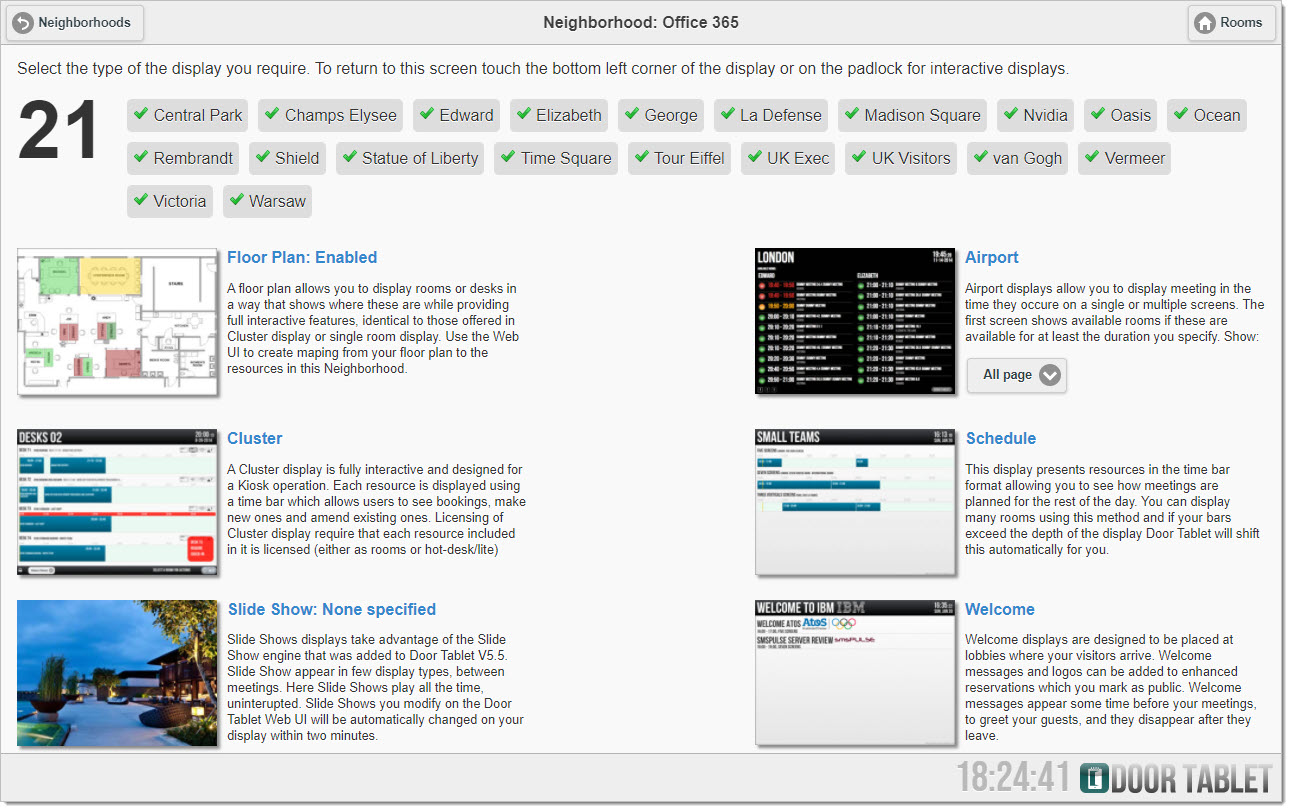Expand the All page dropdown
Viewport: 1290px width, 810px height.
click(x=1017, y=375)
